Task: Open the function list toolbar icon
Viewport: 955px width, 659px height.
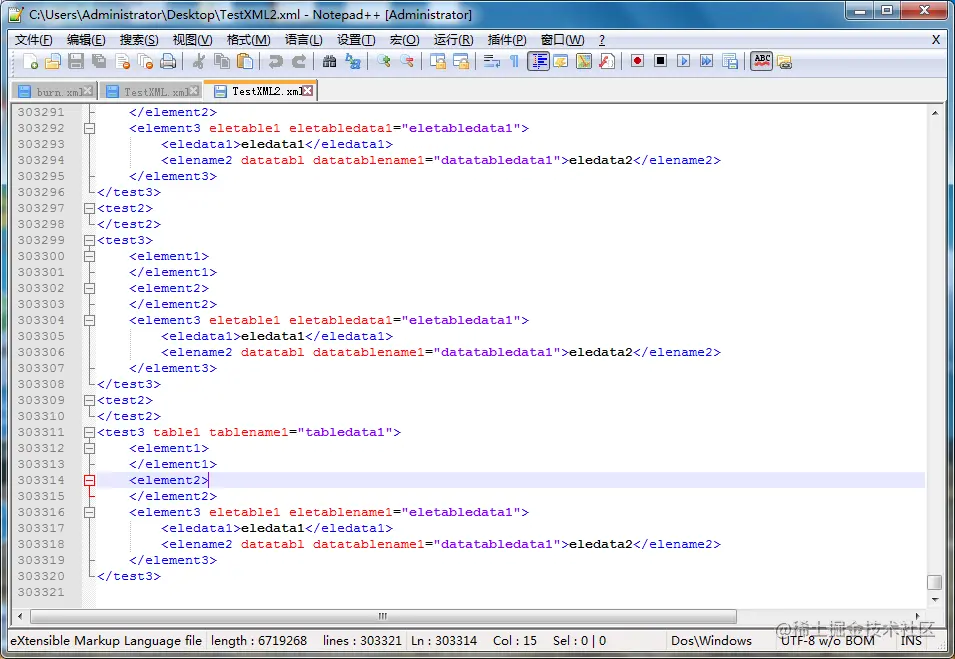Action: click(607, 62)
